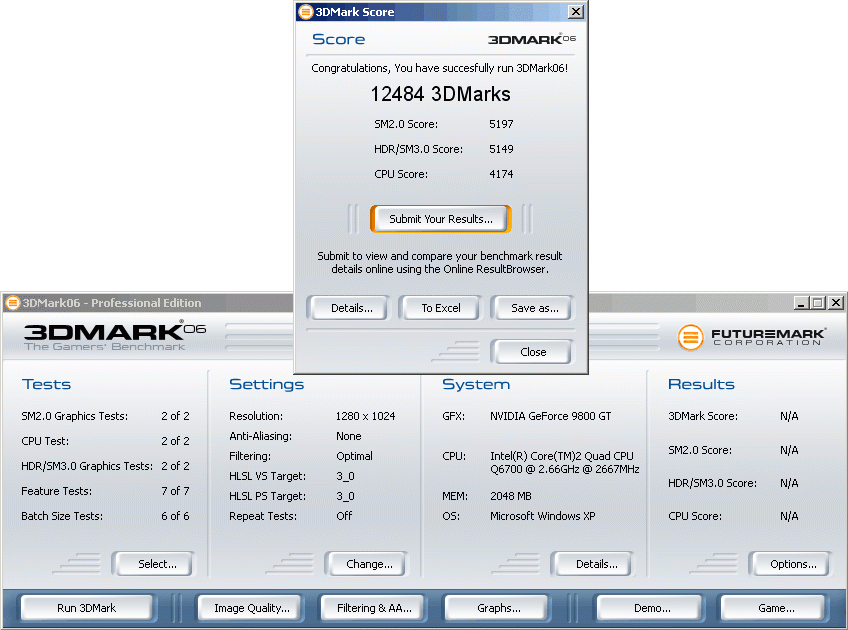Click MEM value 2048 MB

(x=511, y=496)
